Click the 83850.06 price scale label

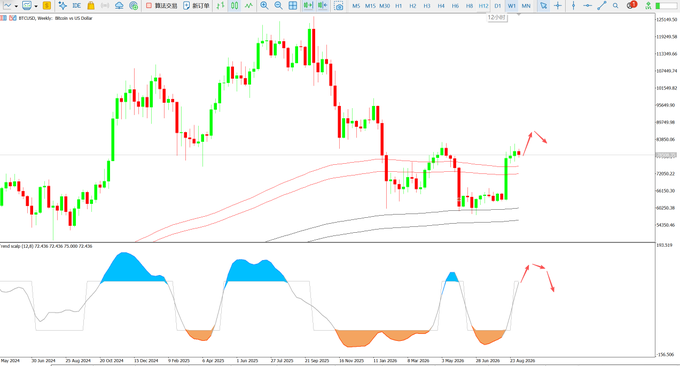coord(667,139)
